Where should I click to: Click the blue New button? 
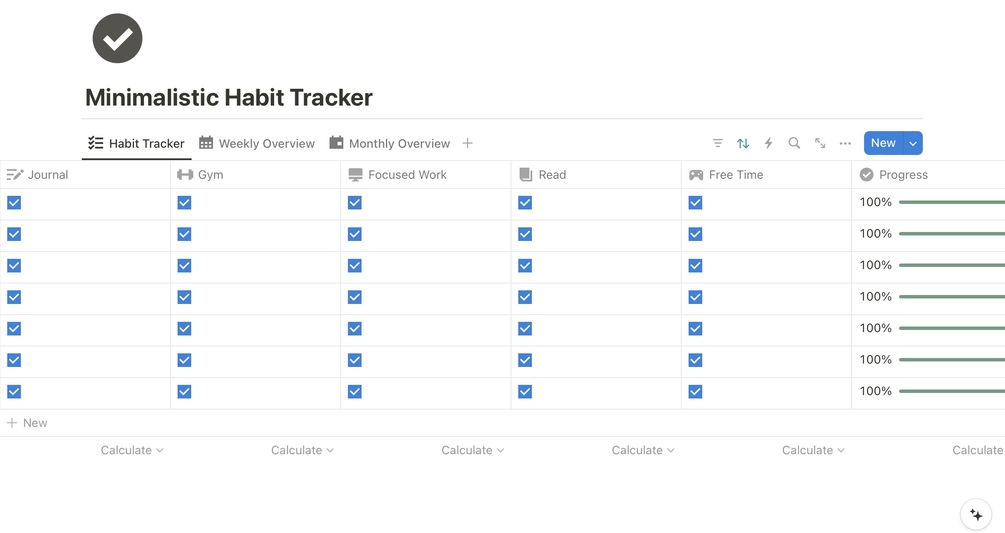(882, 143)
